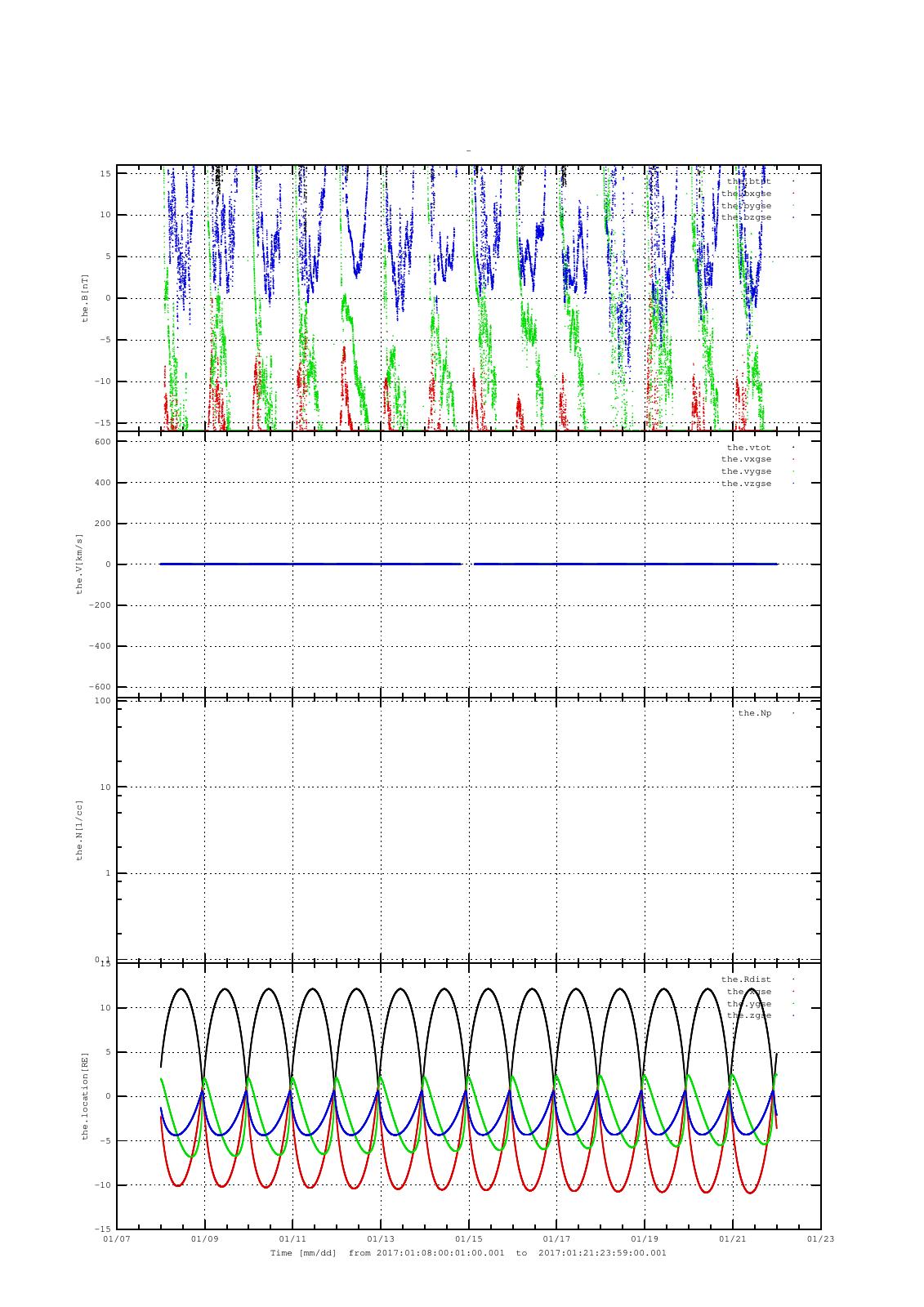The height and width of the screenshot is (1307, 924).
Task: Click the the.vygse legend label
Action: tap(746, 471)
